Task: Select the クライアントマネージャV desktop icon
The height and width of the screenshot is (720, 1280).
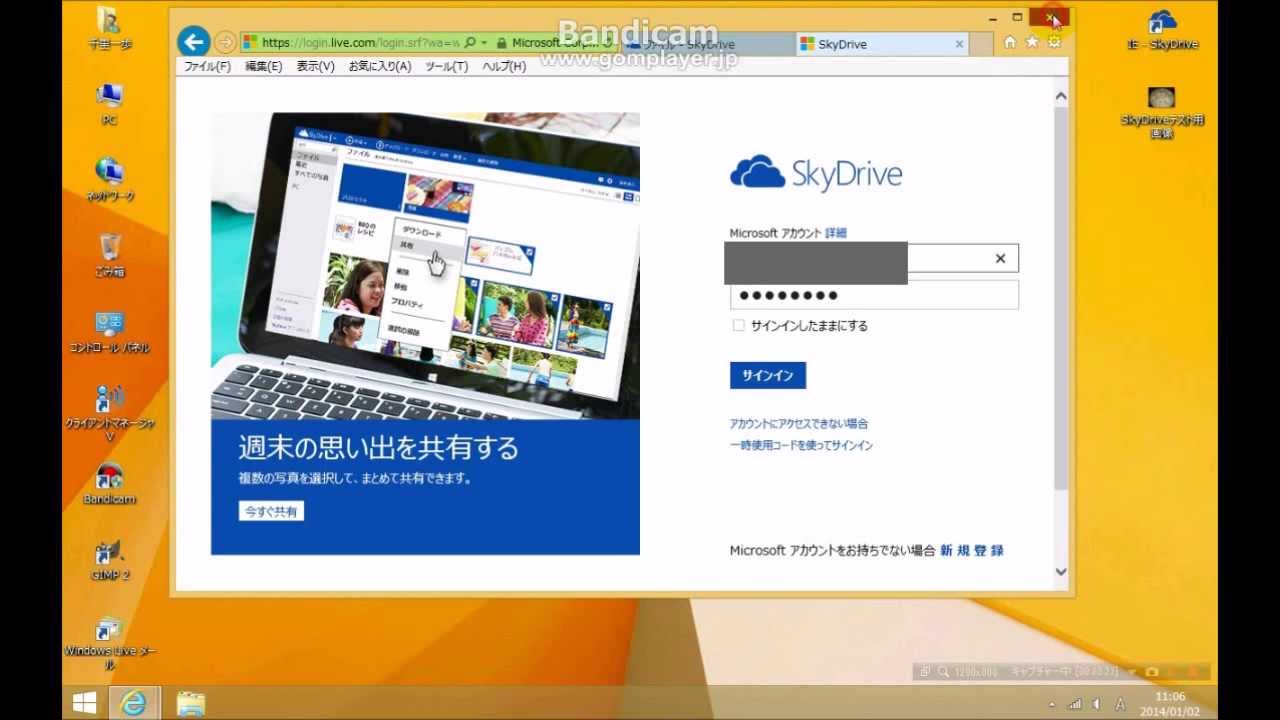Action: (110, 414)
